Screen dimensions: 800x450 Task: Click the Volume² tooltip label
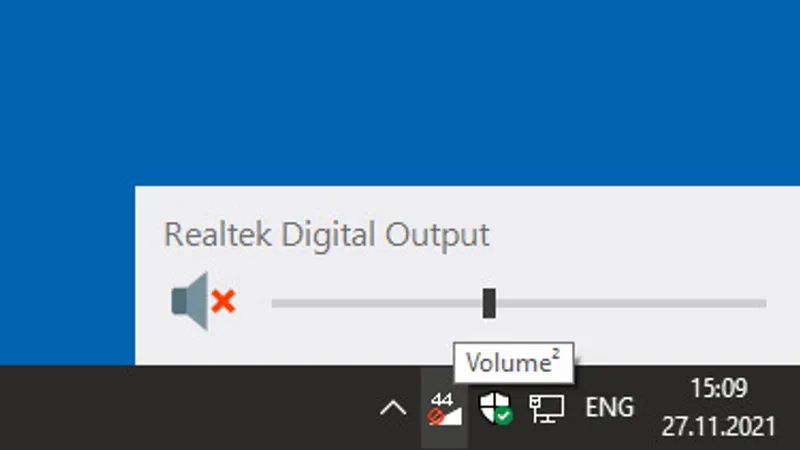513,363
